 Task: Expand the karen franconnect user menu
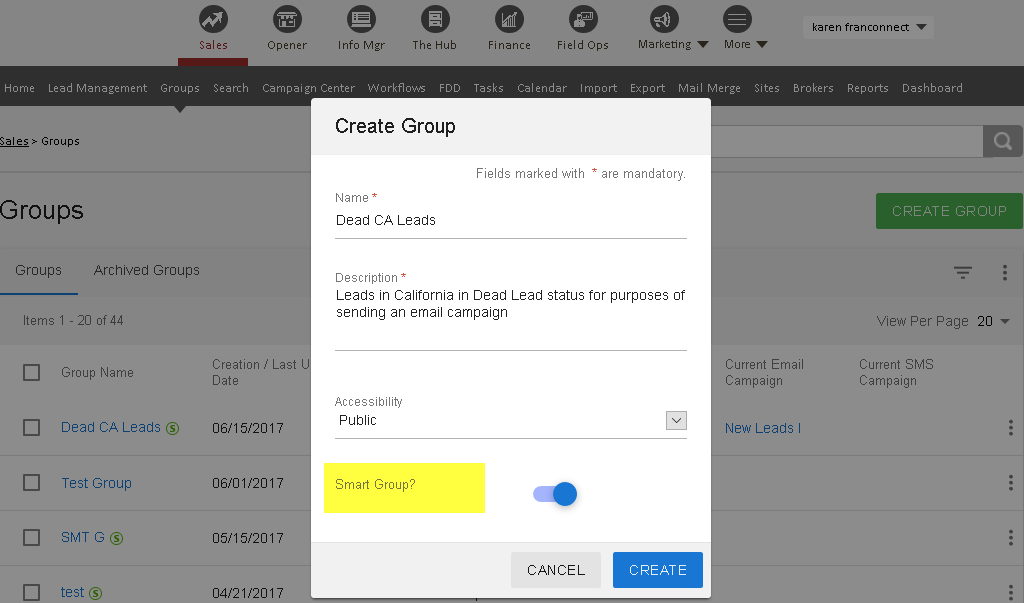[x=868, y=27]
